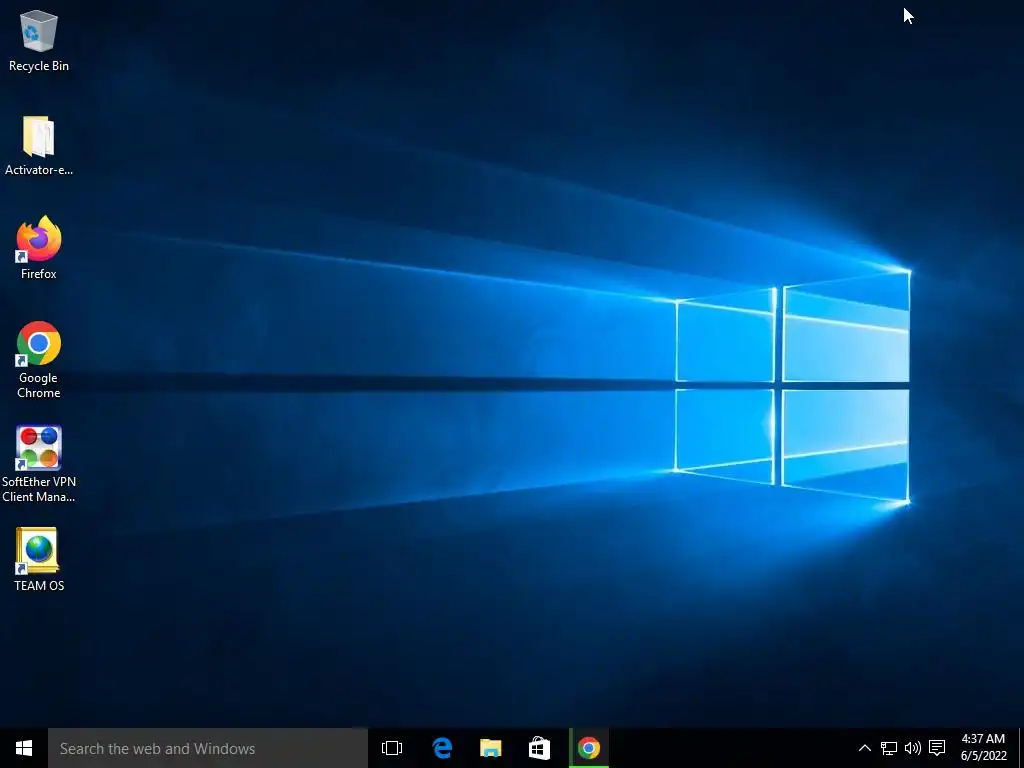Select the Activator folder on desktop
Screen dimensions: 1024x768
click(39, 145)
